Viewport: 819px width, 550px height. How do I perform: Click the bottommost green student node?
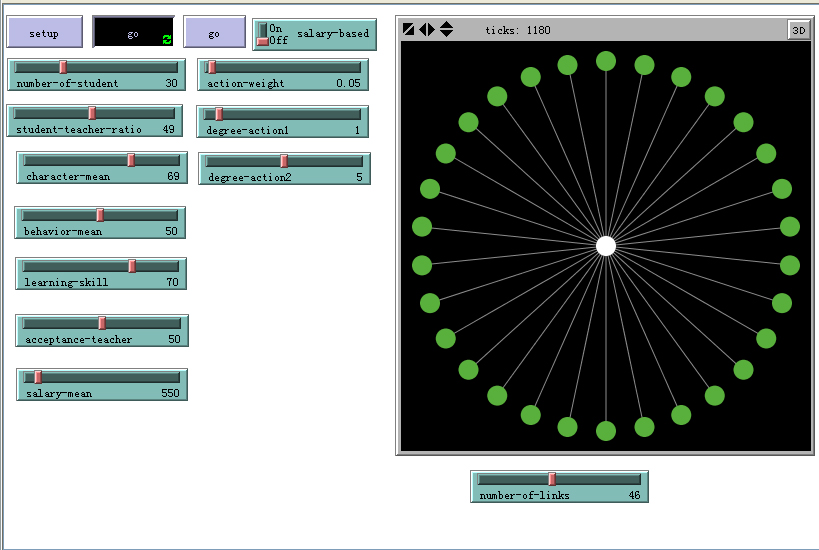pyautogui.click(x=606, y=431)
